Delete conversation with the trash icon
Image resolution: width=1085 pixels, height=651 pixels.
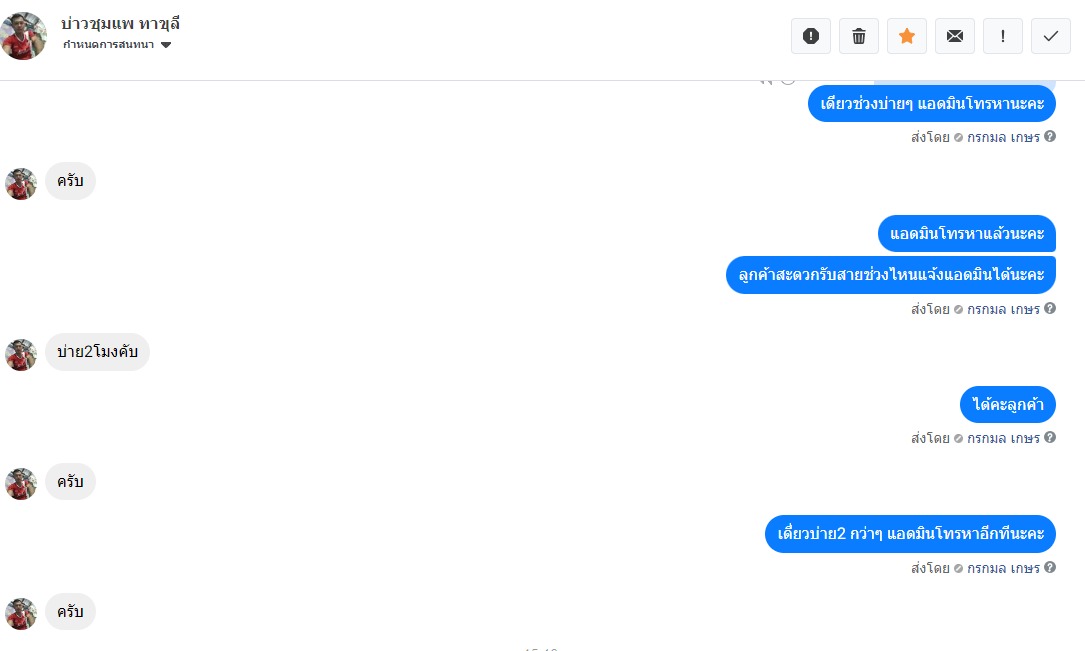click(x=859, y=36)
